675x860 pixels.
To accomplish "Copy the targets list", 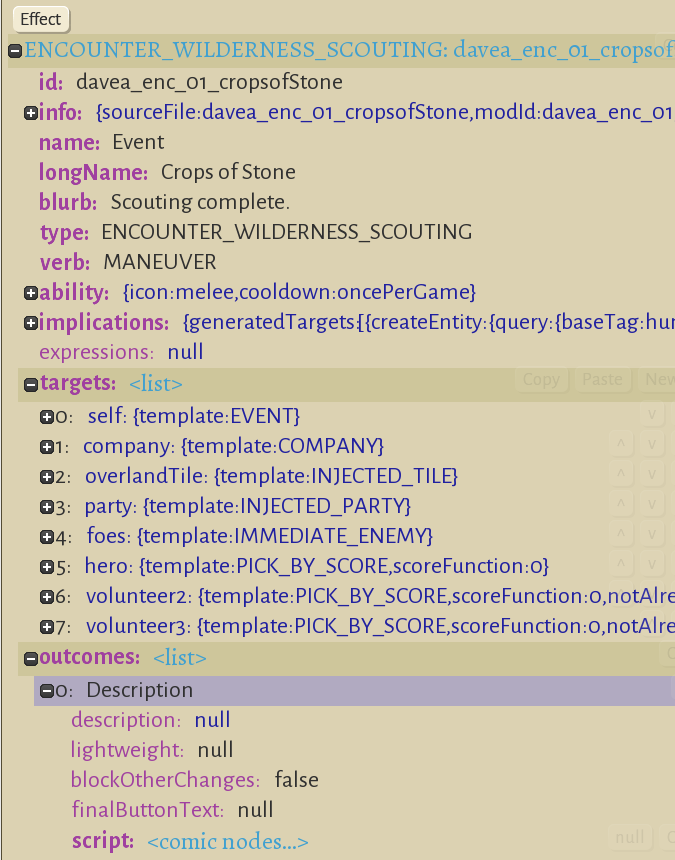I will (x=541, y=380).
